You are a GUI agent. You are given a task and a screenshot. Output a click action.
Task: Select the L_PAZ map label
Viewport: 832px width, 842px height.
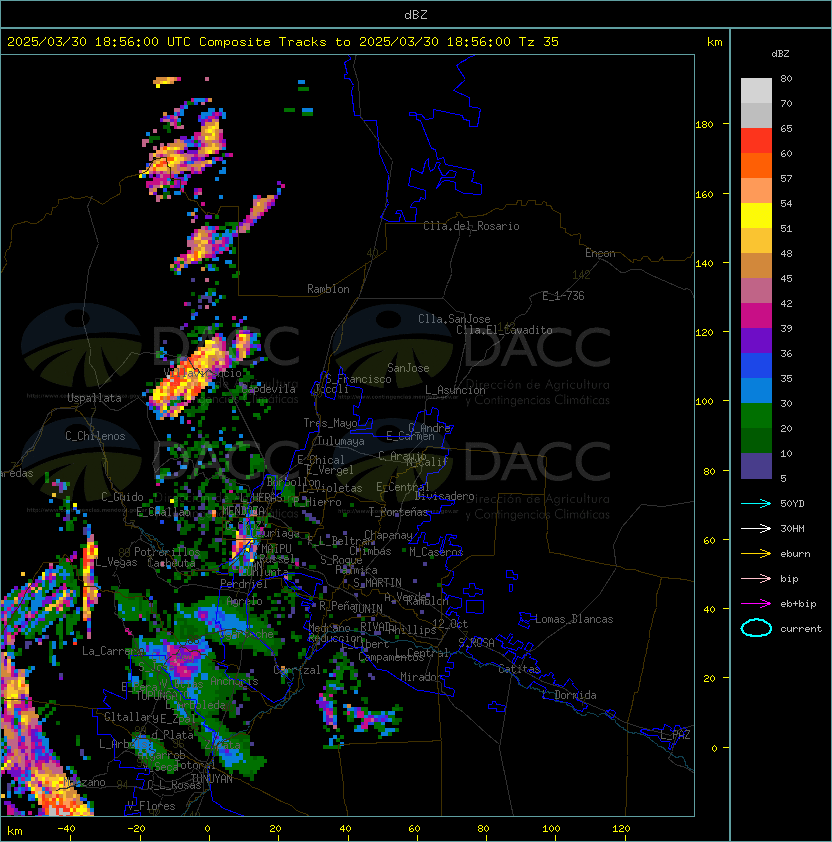(675, 735)
